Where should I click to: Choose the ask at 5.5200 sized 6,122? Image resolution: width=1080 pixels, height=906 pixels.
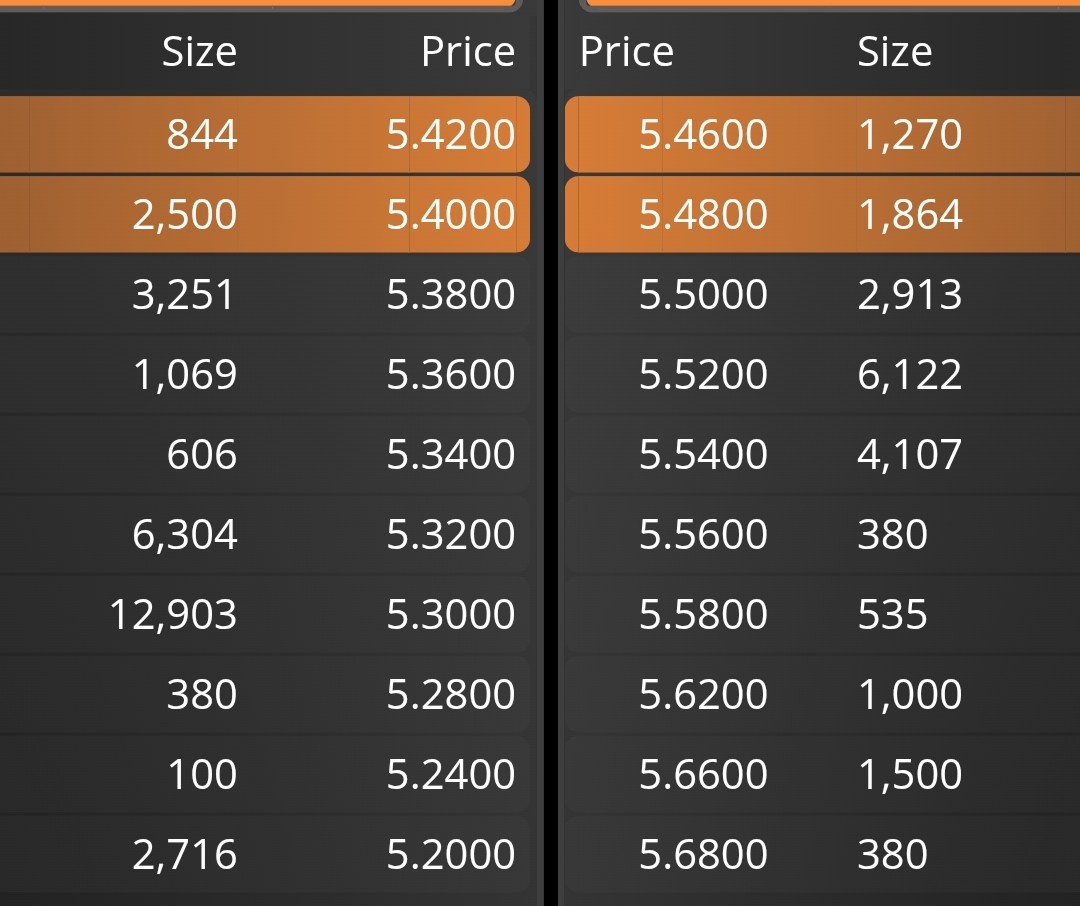tap(822, 374)
